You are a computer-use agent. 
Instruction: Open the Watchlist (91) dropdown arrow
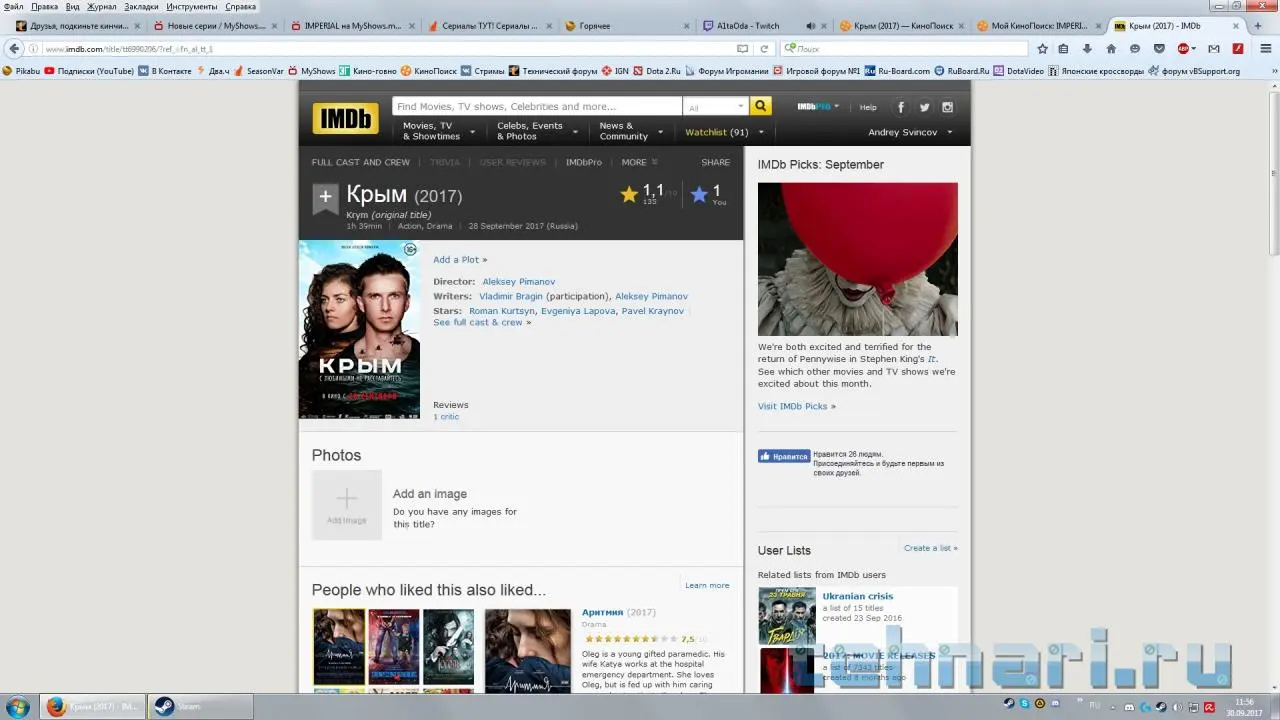(761, 132)
